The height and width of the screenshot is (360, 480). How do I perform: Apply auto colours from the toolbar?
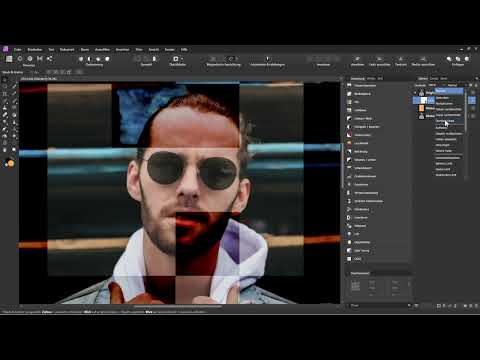98,59
